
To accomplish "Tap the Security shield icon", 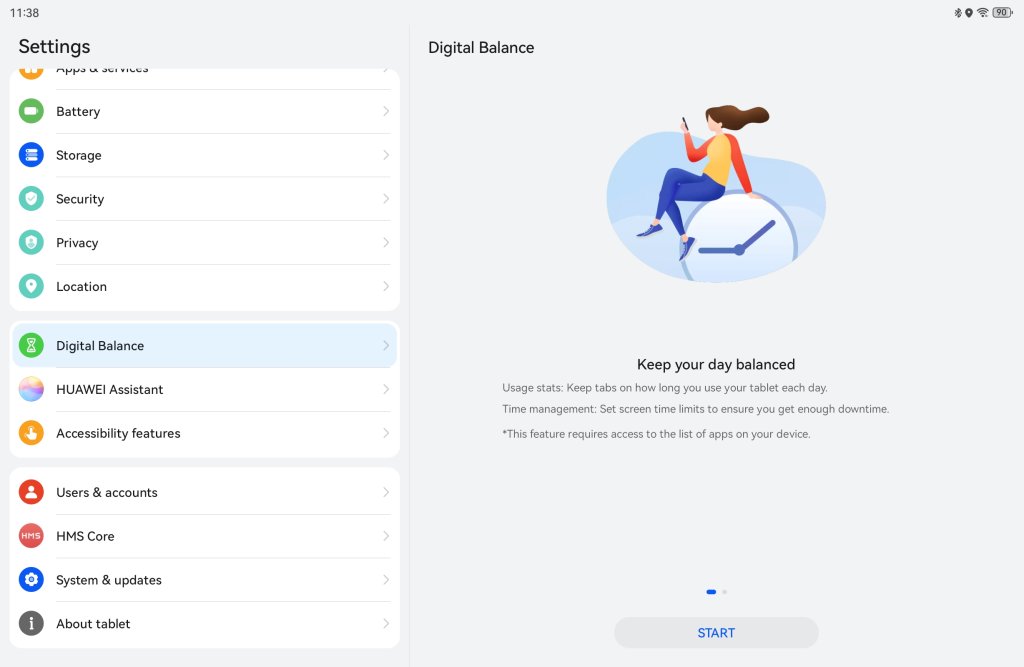I will pyautogui.click(x=31, y=199).
